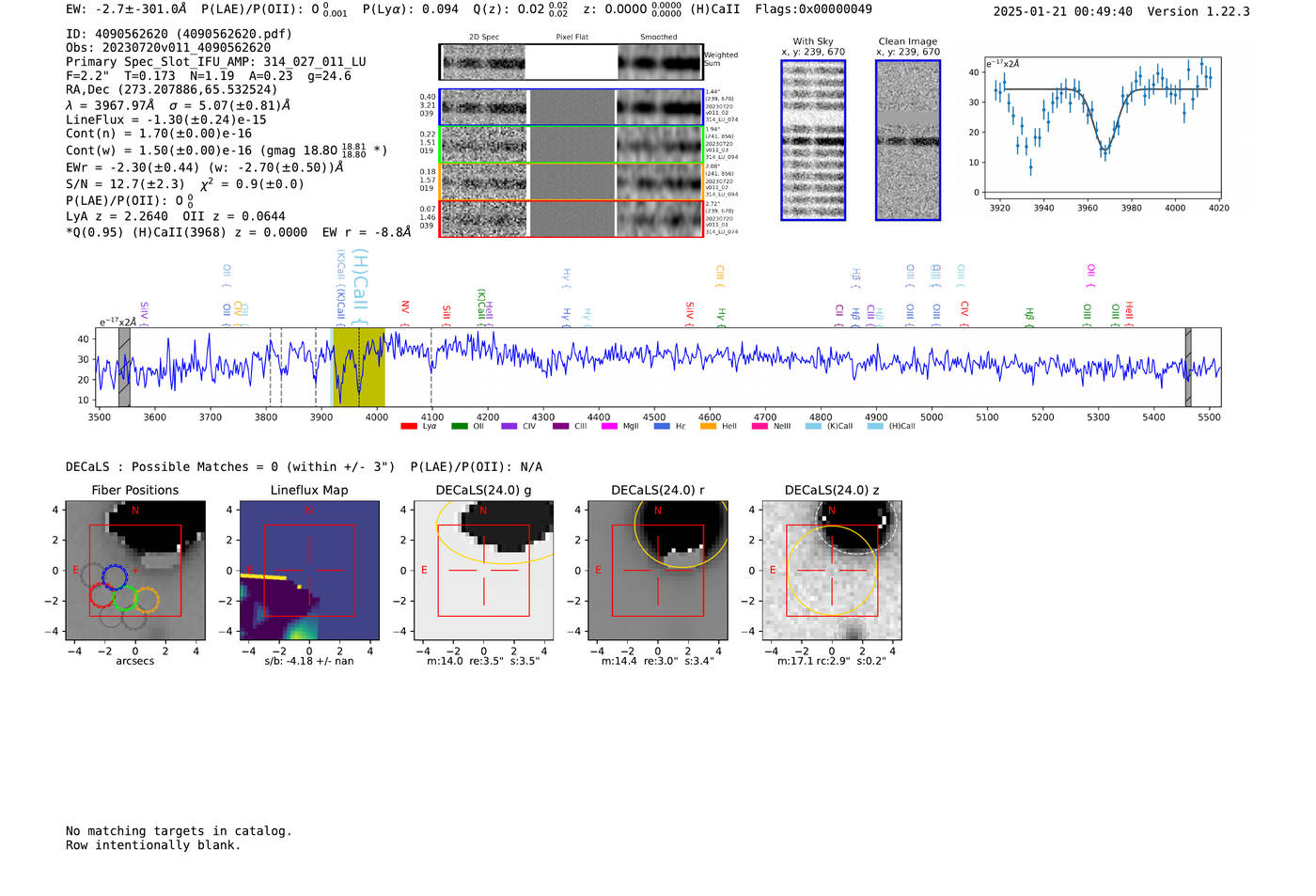
Task: Select the Lineflux Map panel
Action: pos(309,571)
